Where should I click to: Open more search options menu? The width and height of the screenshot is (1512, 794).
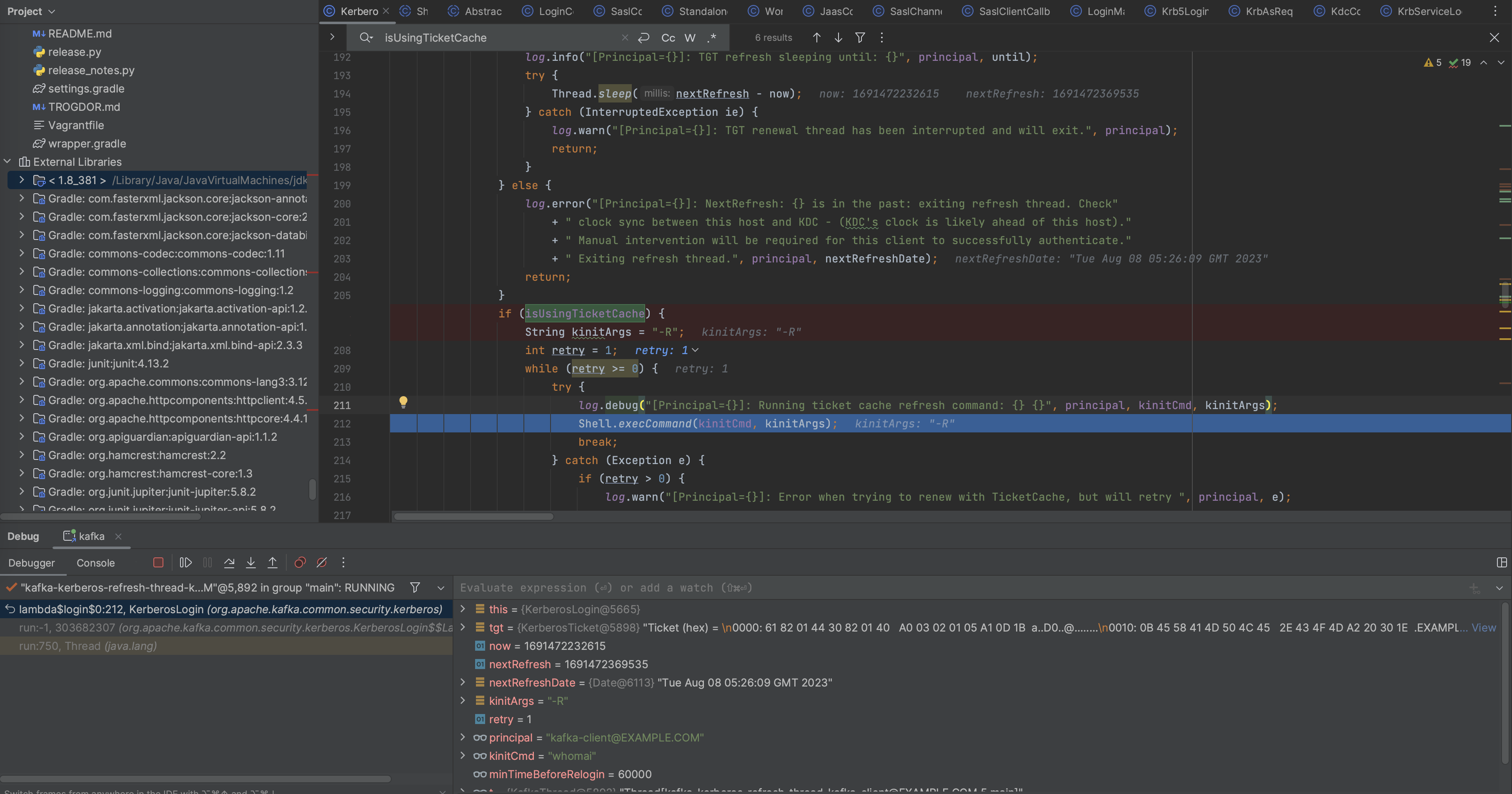[881, 37]
